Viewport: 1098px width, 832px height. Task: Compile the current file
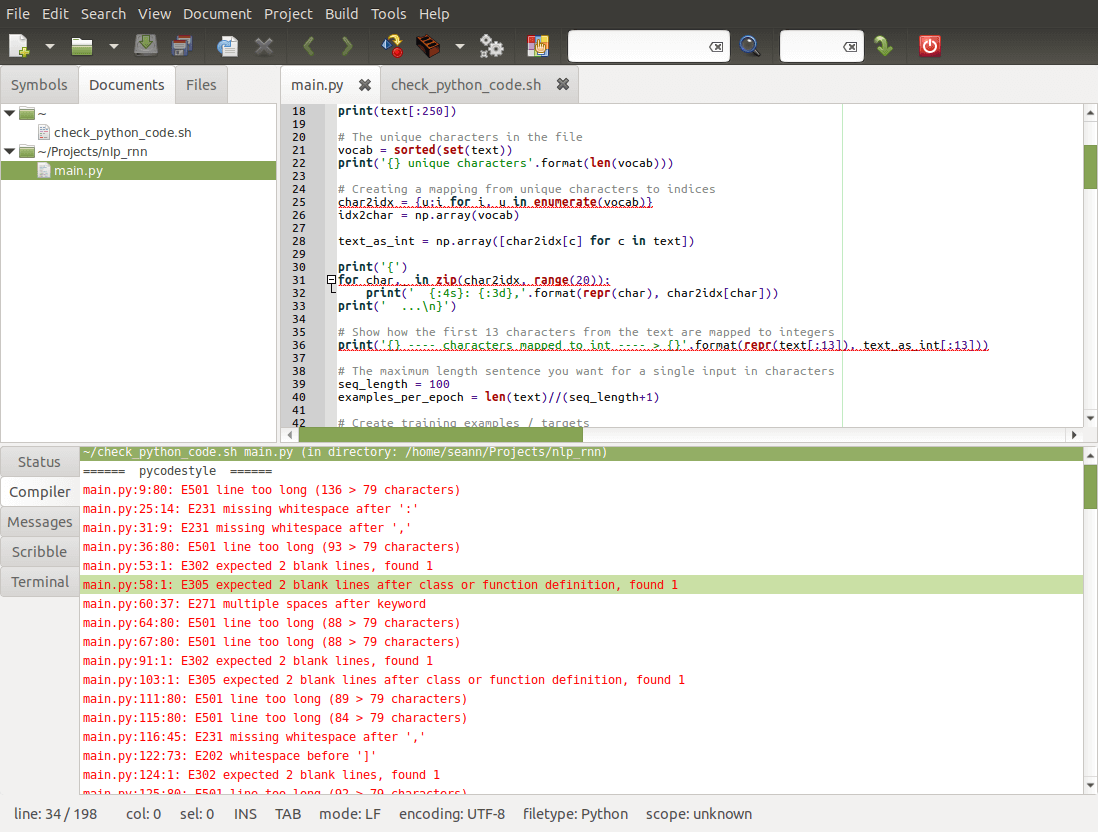point(391,45)
